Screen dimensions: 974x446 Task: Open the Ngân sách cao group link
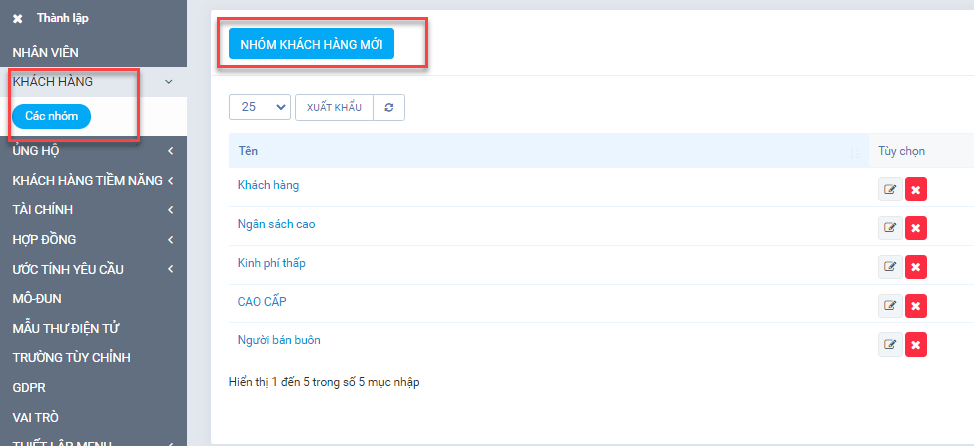(x=276, y=224)
